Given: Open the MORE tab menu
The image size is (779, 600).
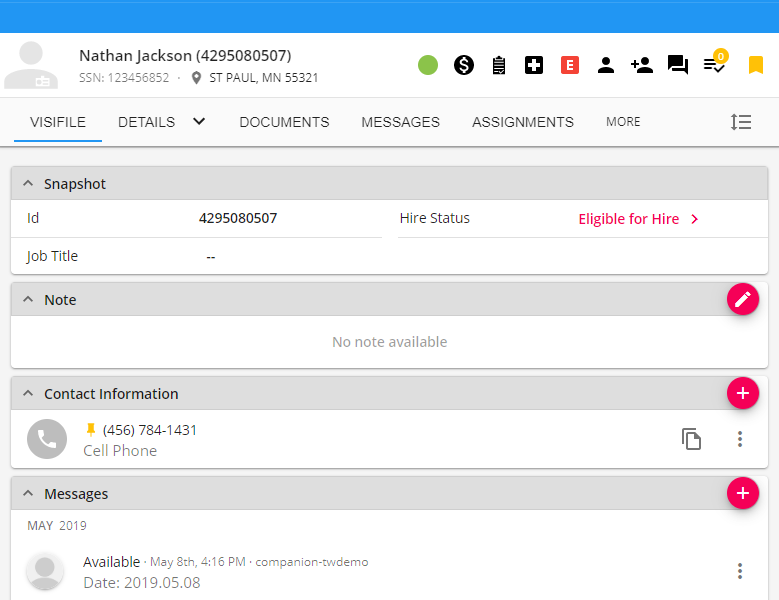Looking at the screenshot, I should [x=623, y=122].
